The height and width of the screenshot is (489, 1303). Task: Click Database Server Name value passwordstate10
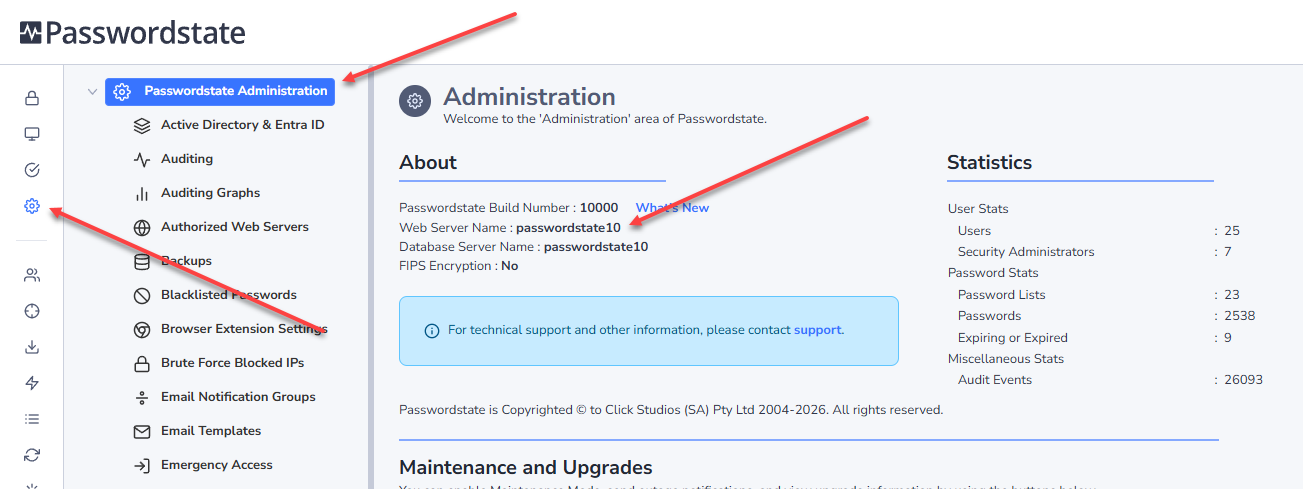pyautogui.click(x=596, y=246)
